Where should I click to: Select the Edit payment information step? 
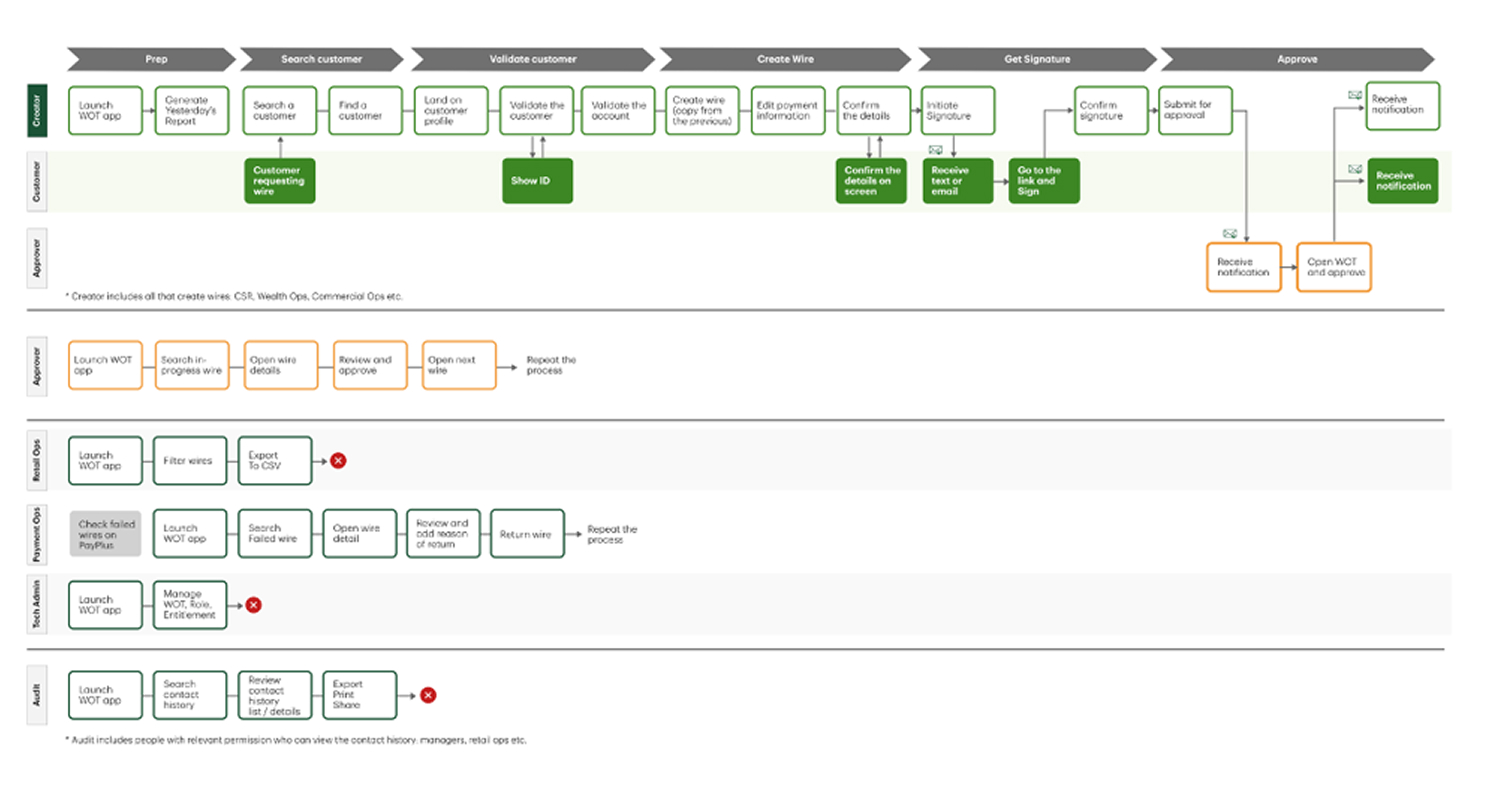point(787,110)
